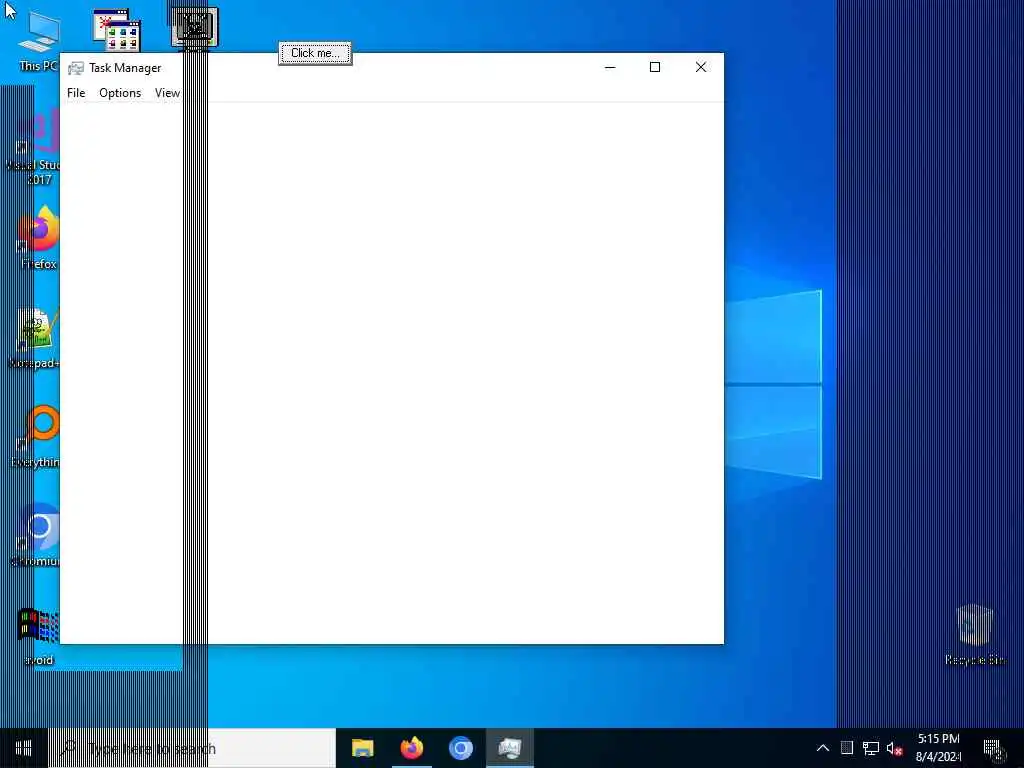Select the This PC desktop icon

[38, 39]
